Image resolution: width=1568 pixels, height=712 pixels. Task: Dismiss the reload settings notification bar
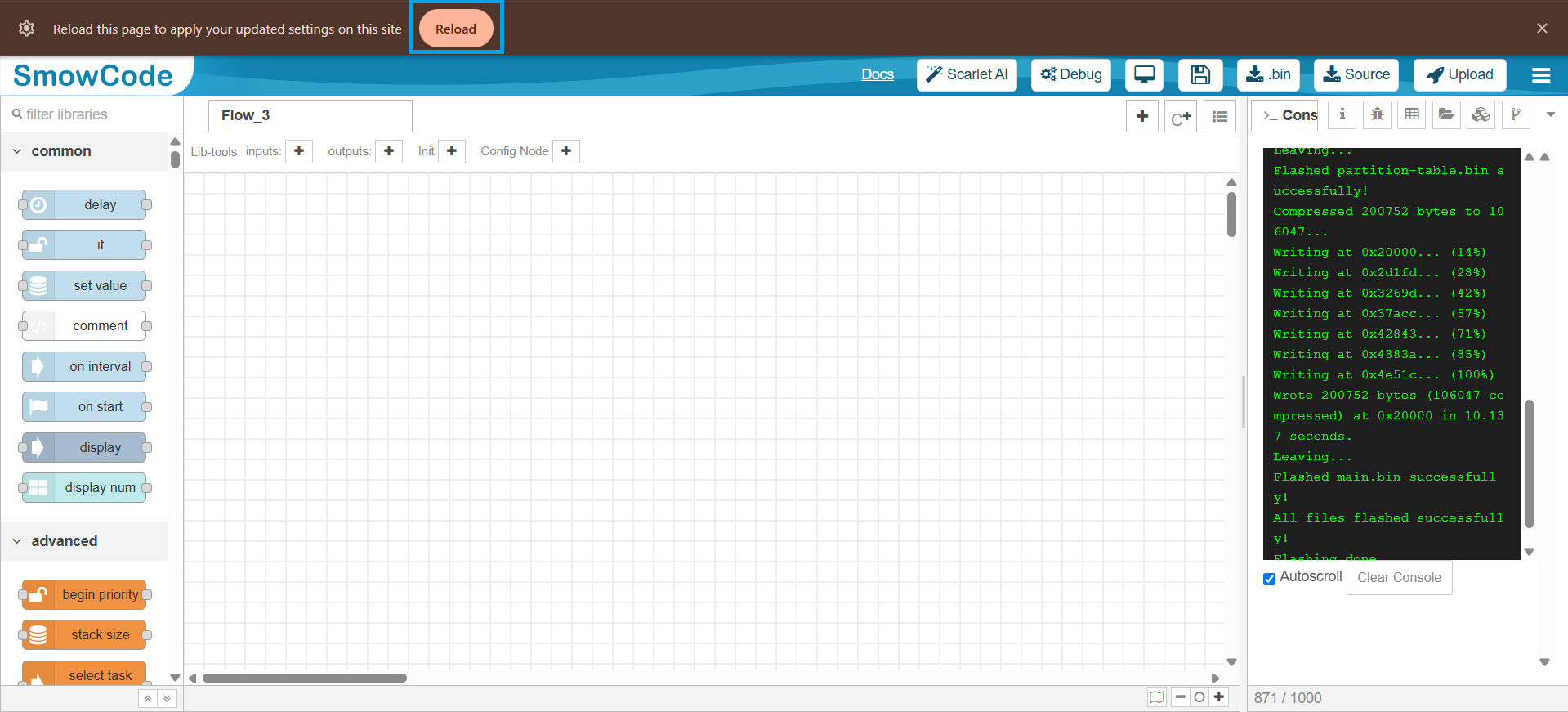[x=1542, y=29]
